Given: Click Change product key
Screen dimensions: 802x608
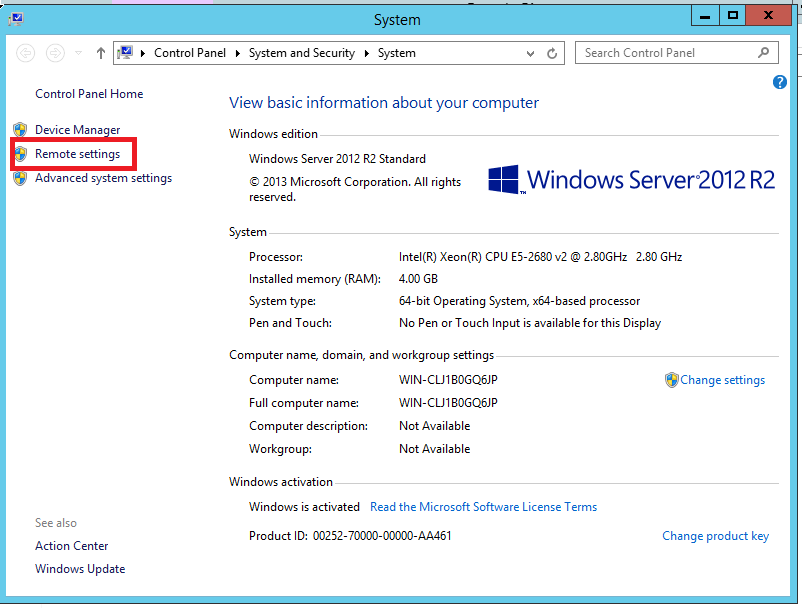Looking at the screenshot, I should pos(715,536).
